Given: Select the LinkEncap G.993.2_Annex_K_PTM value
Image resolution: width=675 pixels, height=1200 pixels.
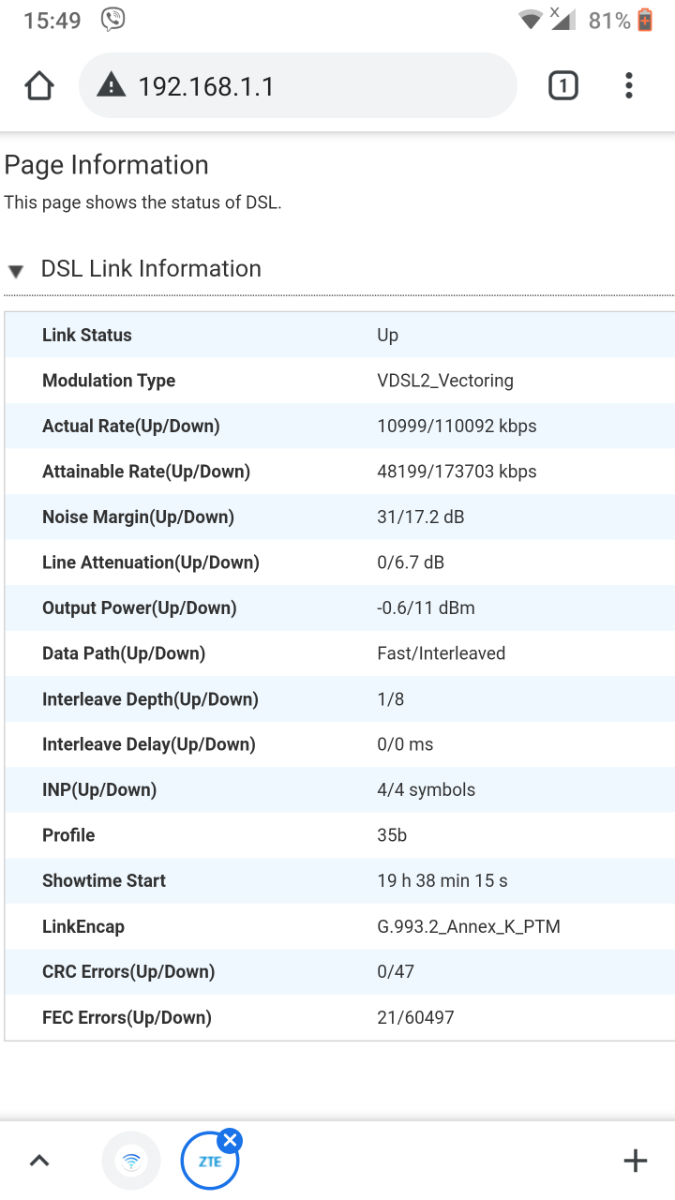Looking at the screenshot, I should pos(469,927).
